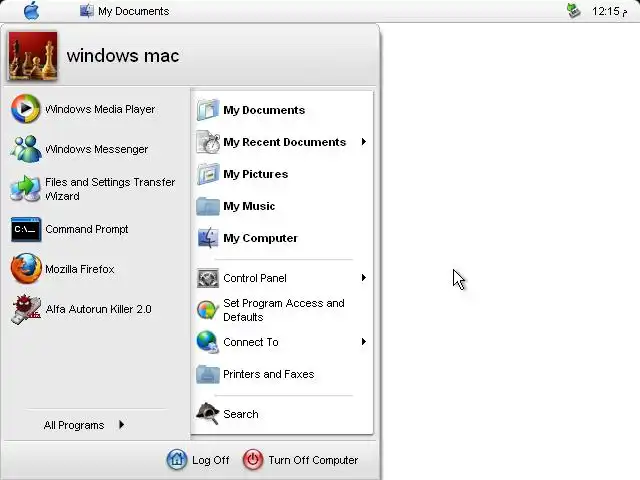Image resolution: width=640 pixels, height=480 pixels.
Task: Open My Documents text in menu
Action: (264, 110)
